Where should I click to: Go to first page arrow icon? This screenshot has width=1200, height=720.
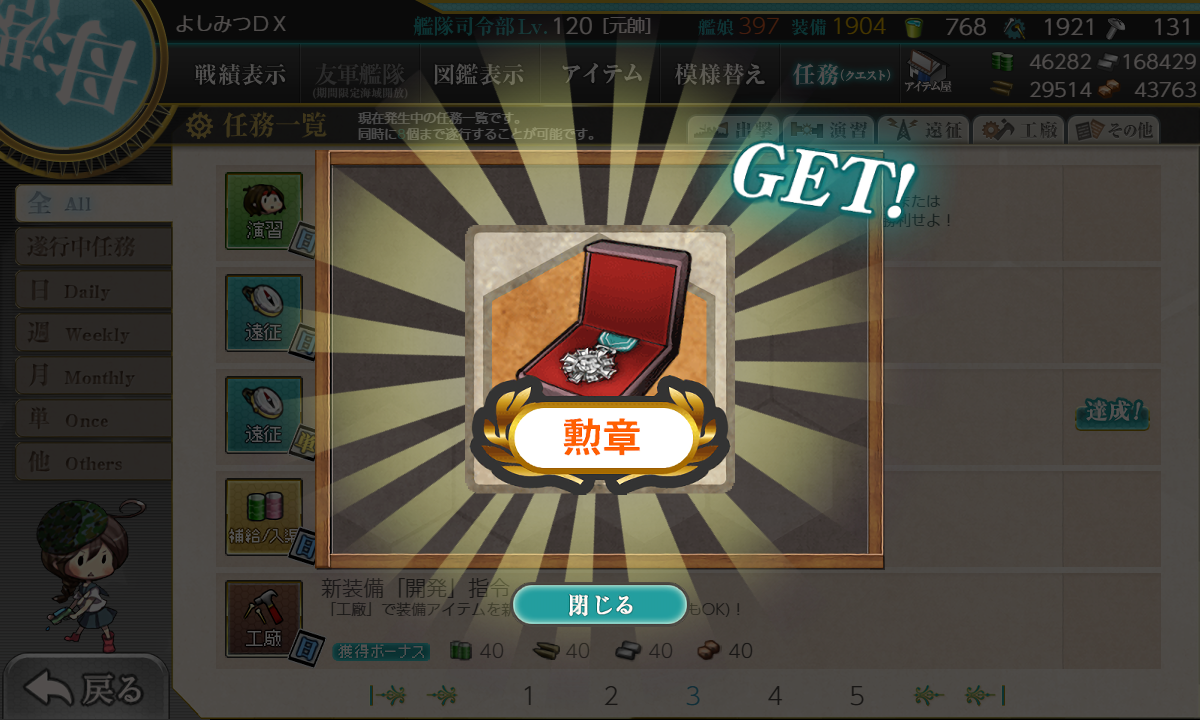pyautogui.click(x=389, y=695)
